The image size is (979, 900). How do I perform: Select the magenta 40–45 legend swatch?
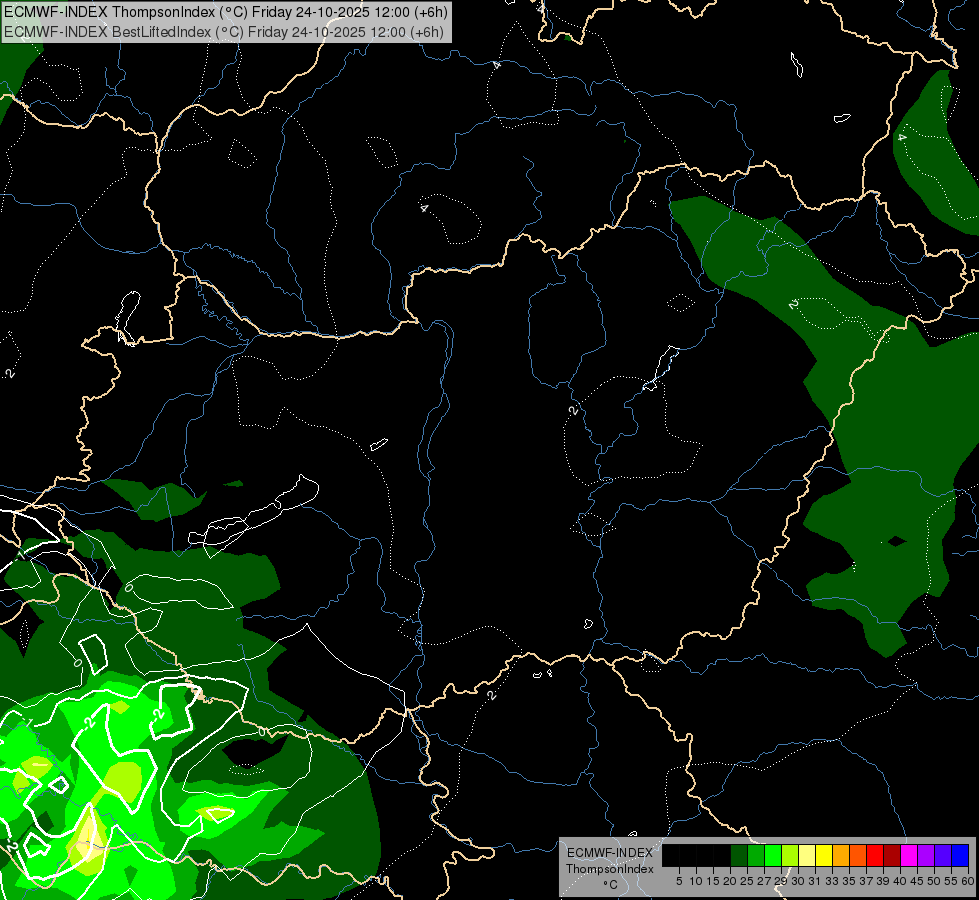point(909,855)
